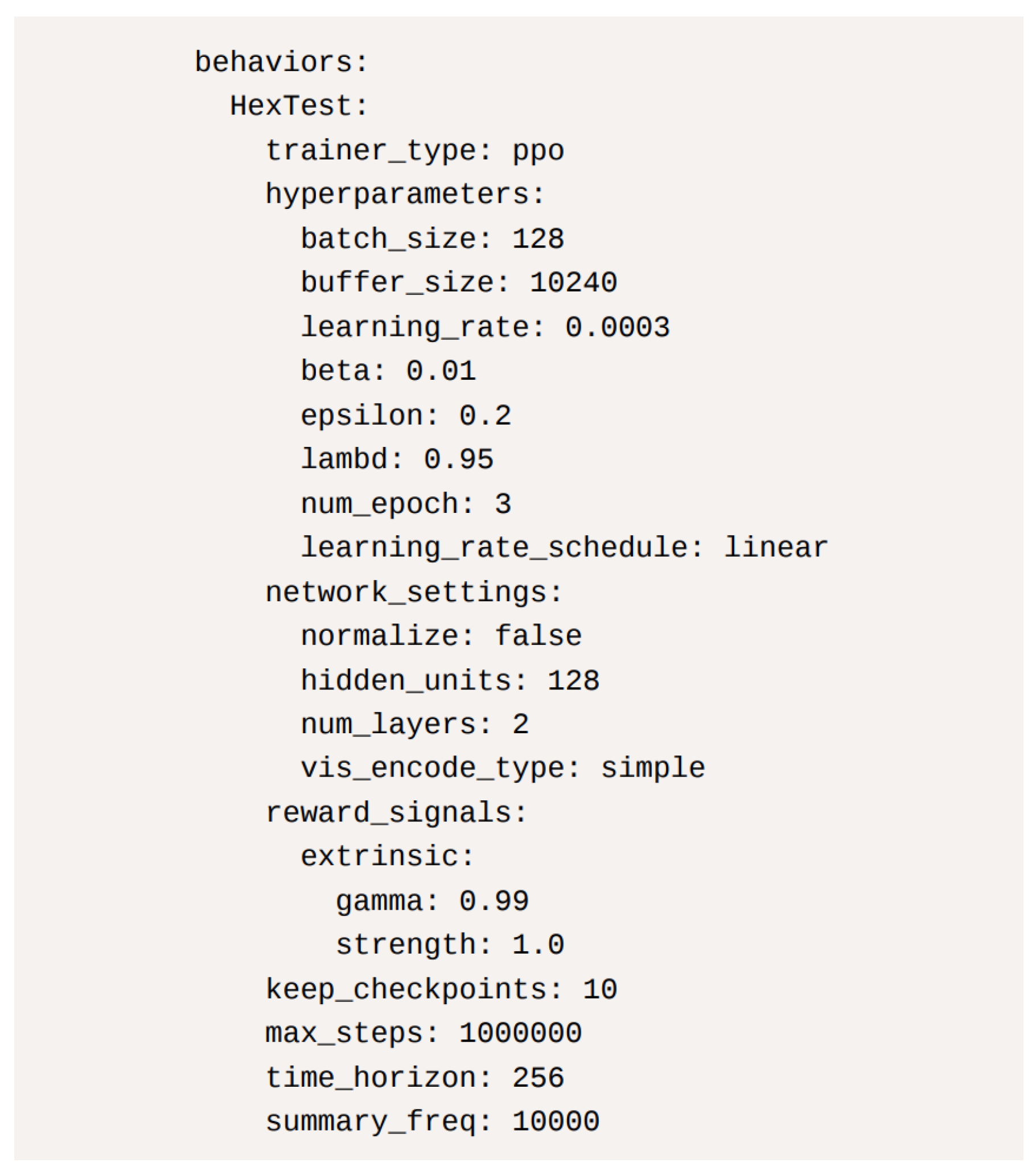The image size is (1036, 1175).
Task: Select the 'reward_signals:' section header
Action: [396, 814]
